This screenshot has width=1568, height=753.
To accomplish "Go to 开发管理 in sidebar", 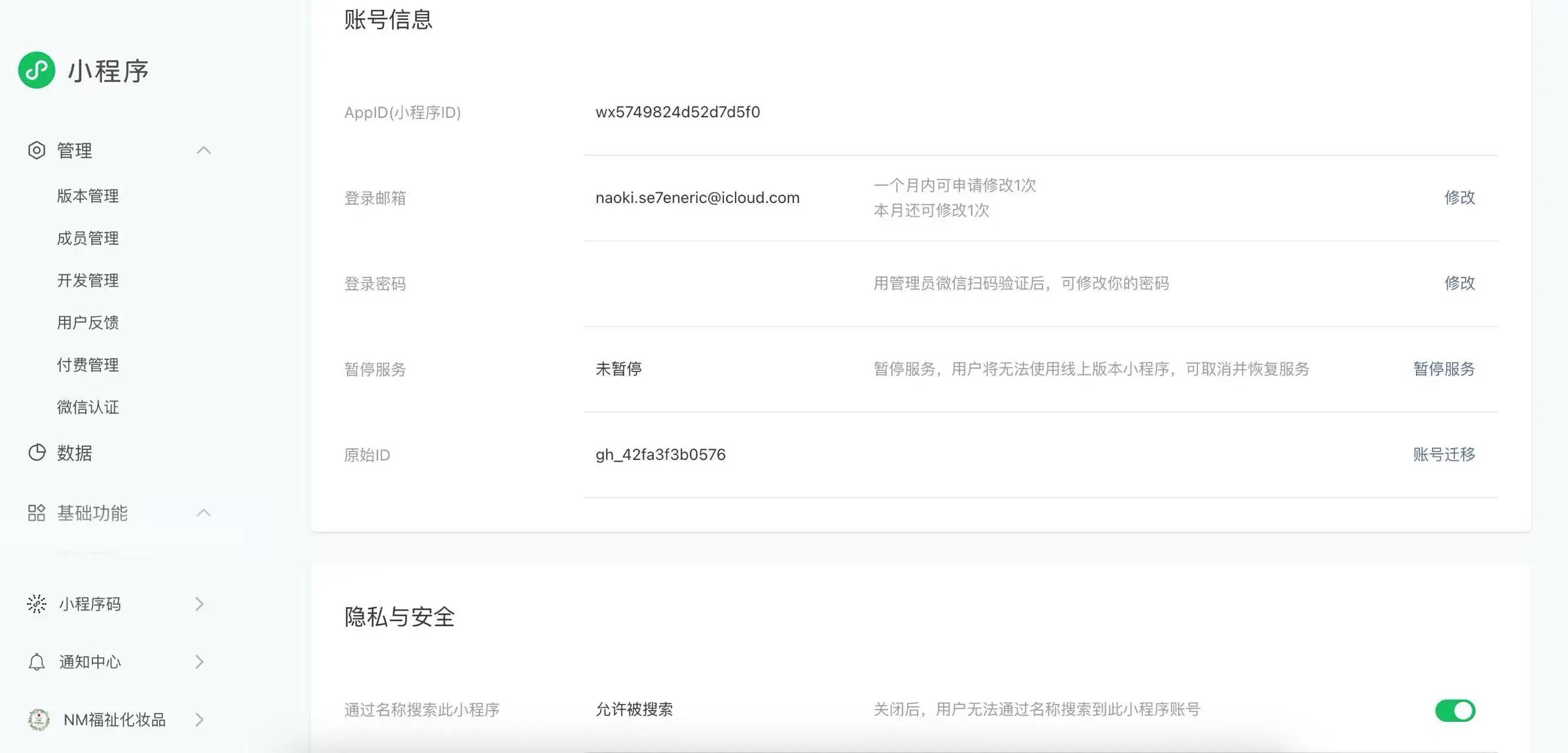I will point(88,280).
